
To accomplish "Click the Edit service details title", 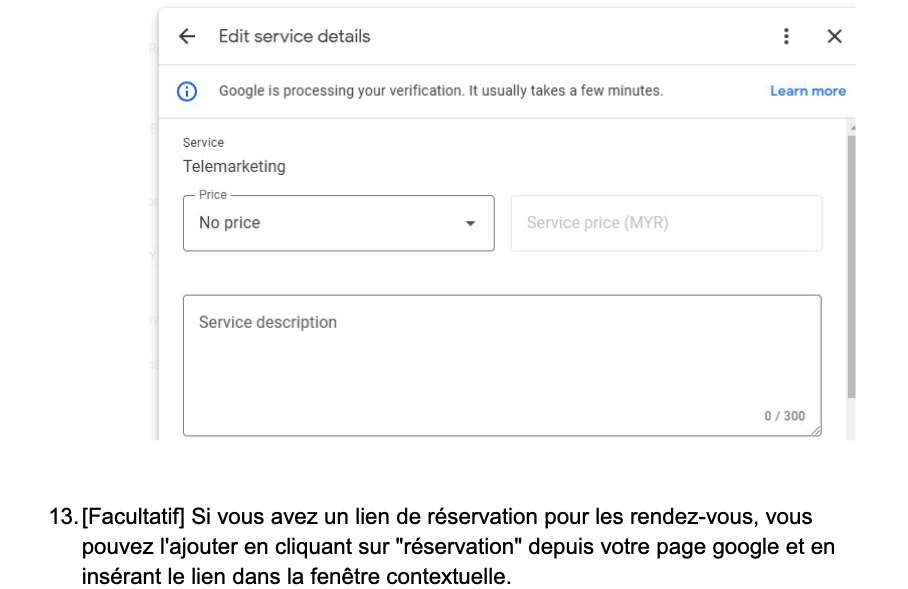I will click(294, 37).
